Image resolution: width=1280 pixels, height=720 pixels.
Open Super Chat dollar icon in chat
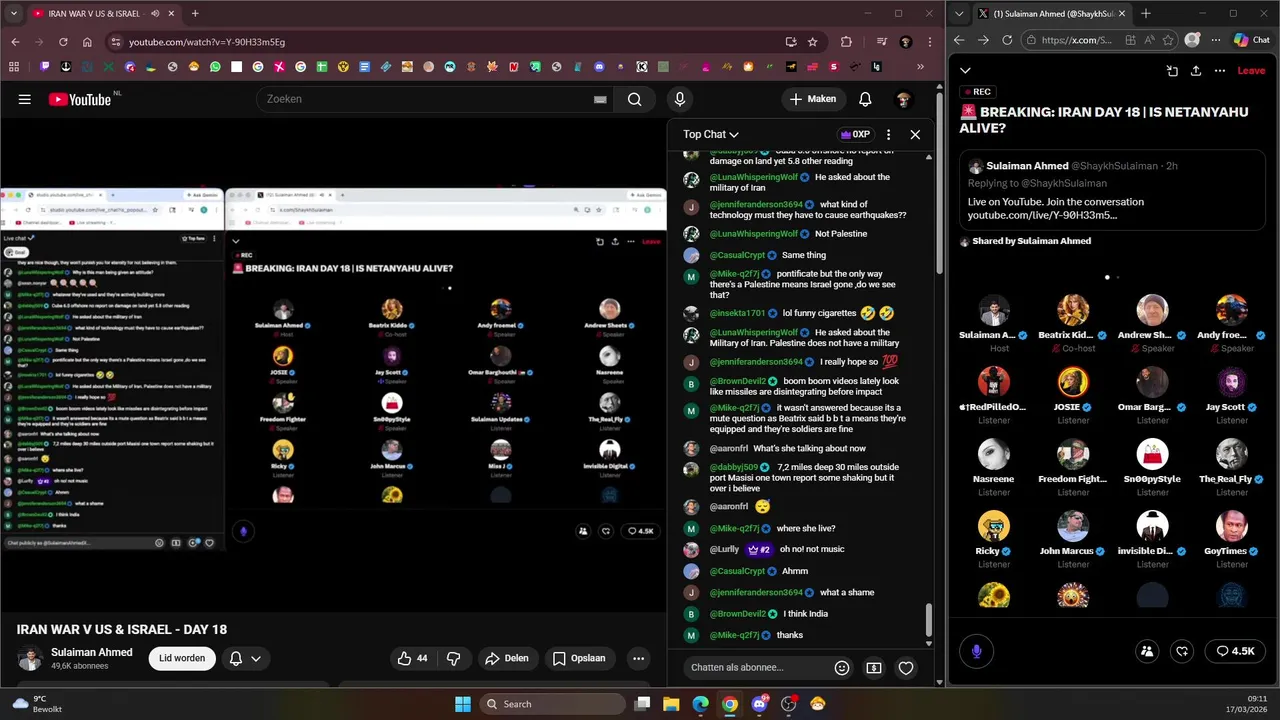click(x=874, y=668)
